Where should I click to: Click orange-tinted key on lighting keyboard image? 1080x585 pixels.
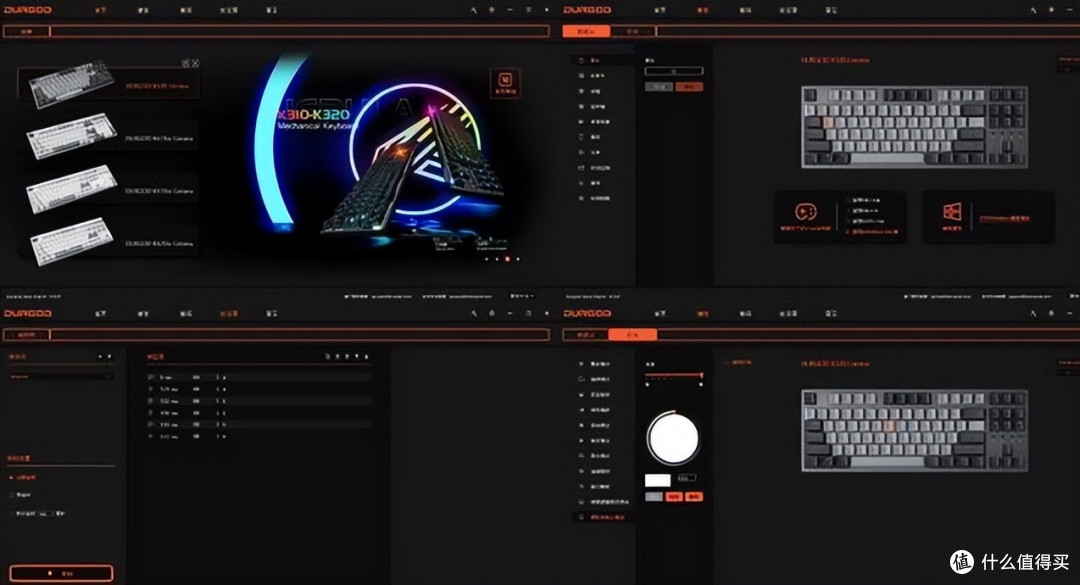click(x=889, y=427)
